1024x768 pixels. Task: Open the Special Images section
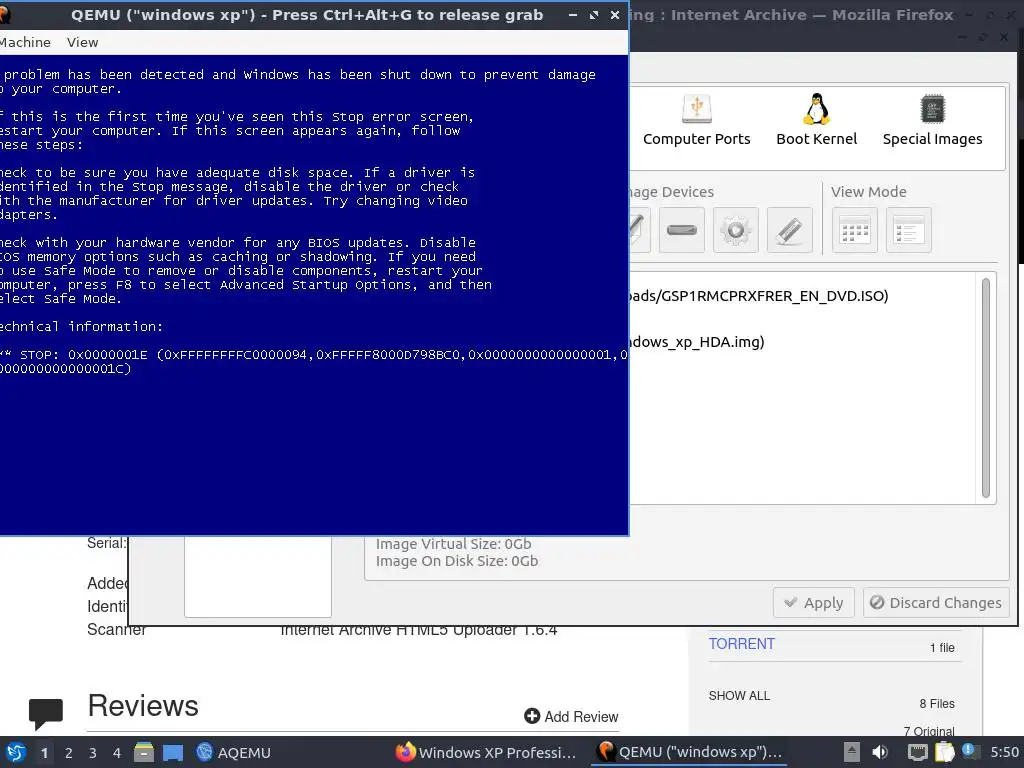click(932, 121)
